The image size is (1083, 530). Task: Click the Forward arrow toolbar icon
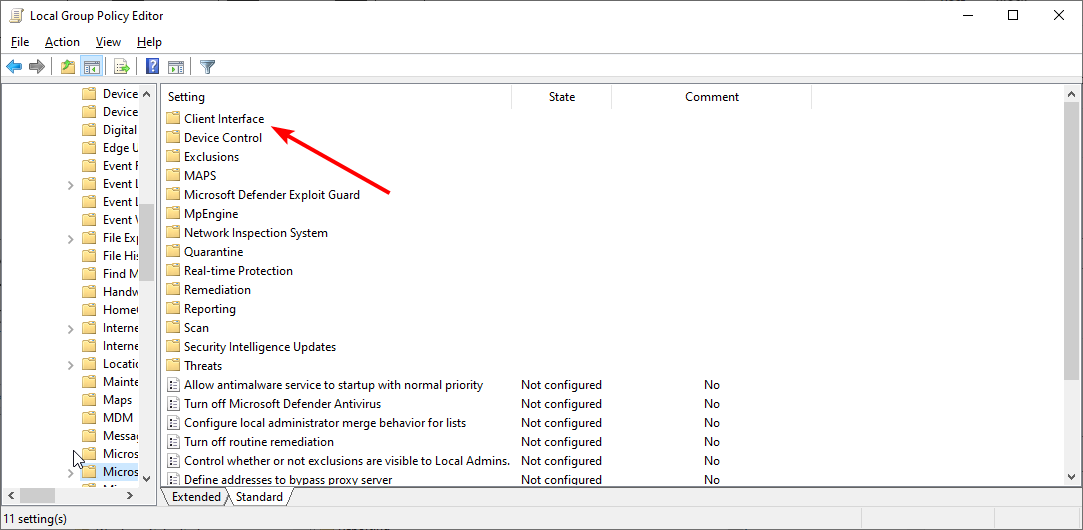[x=37, y=66]
